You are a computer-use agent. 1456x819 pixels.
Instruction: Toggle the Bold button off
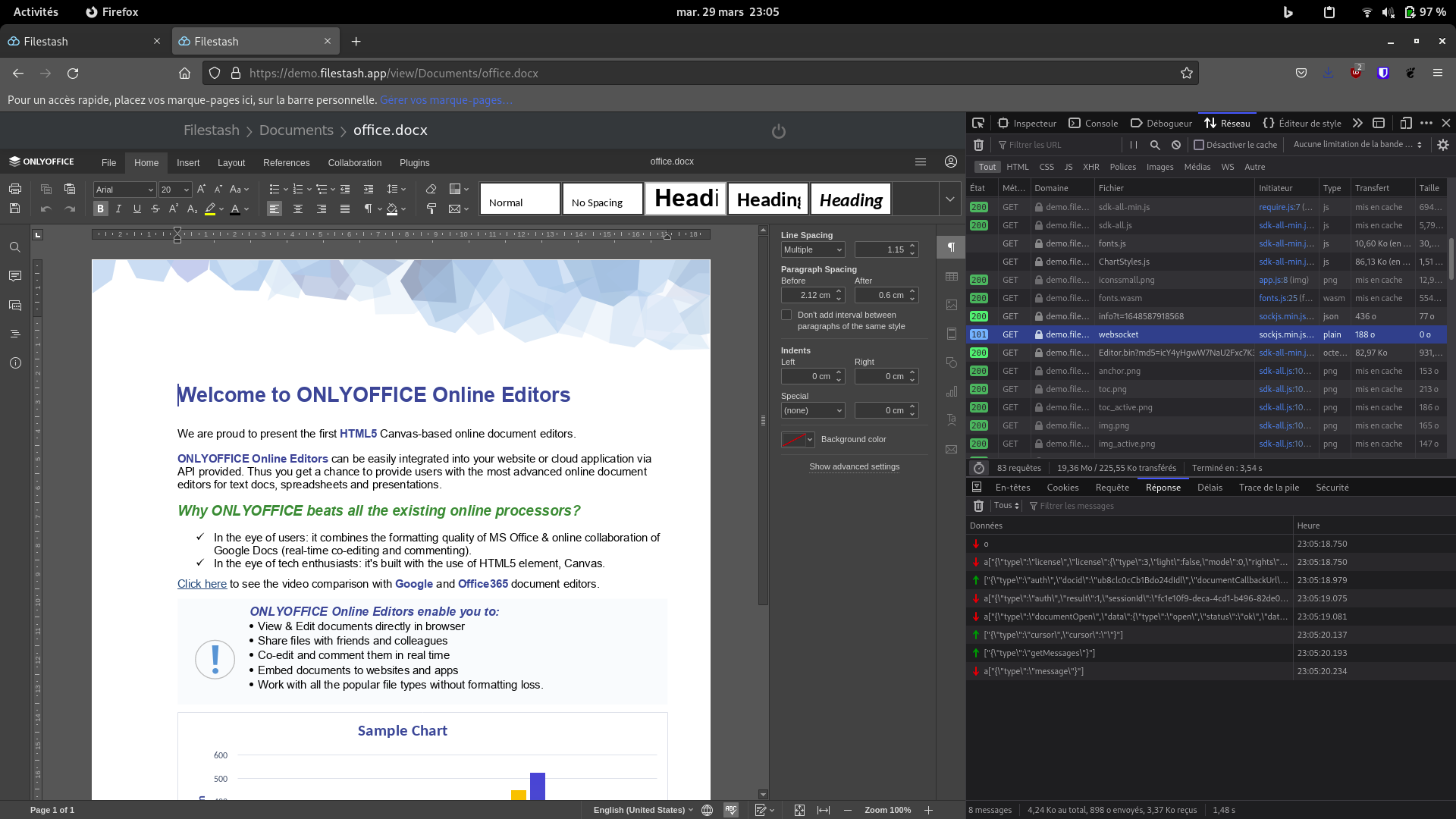tap(100, 209)
